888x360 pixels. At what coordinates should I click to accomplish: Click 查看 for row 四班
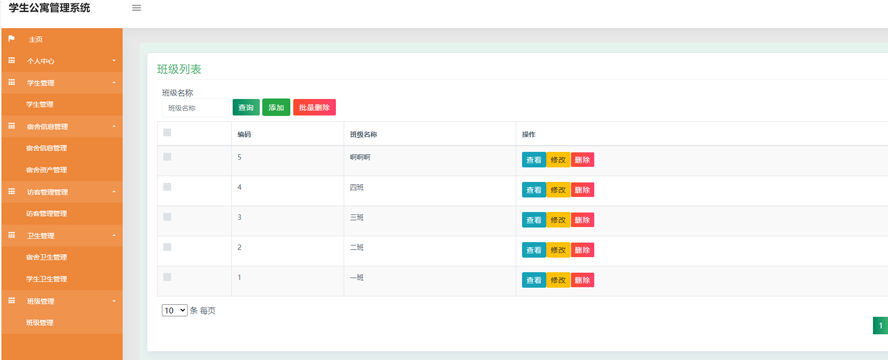tap(534, 190)
